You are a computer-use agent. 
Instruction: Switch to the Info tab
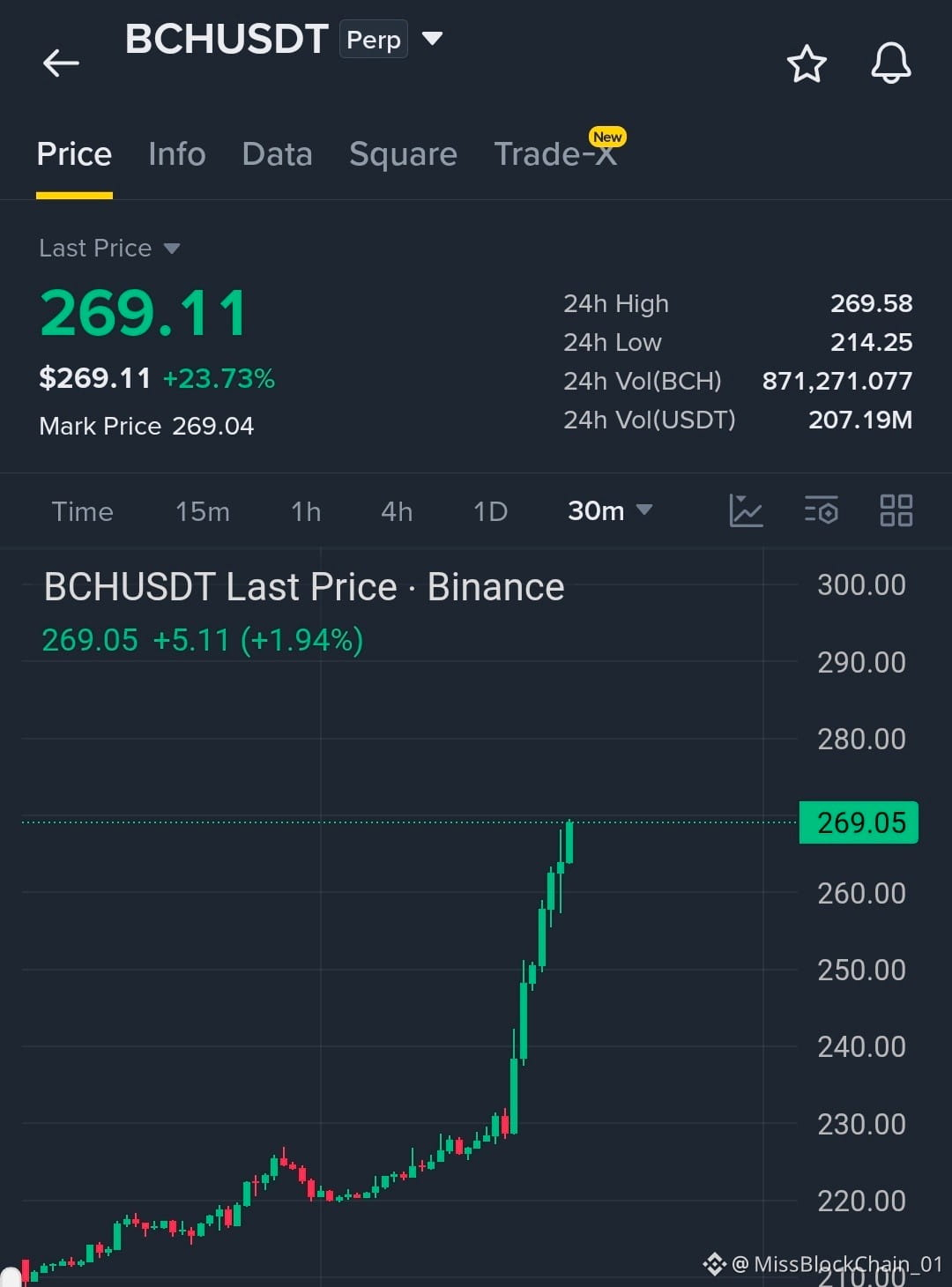click(177, 154)
